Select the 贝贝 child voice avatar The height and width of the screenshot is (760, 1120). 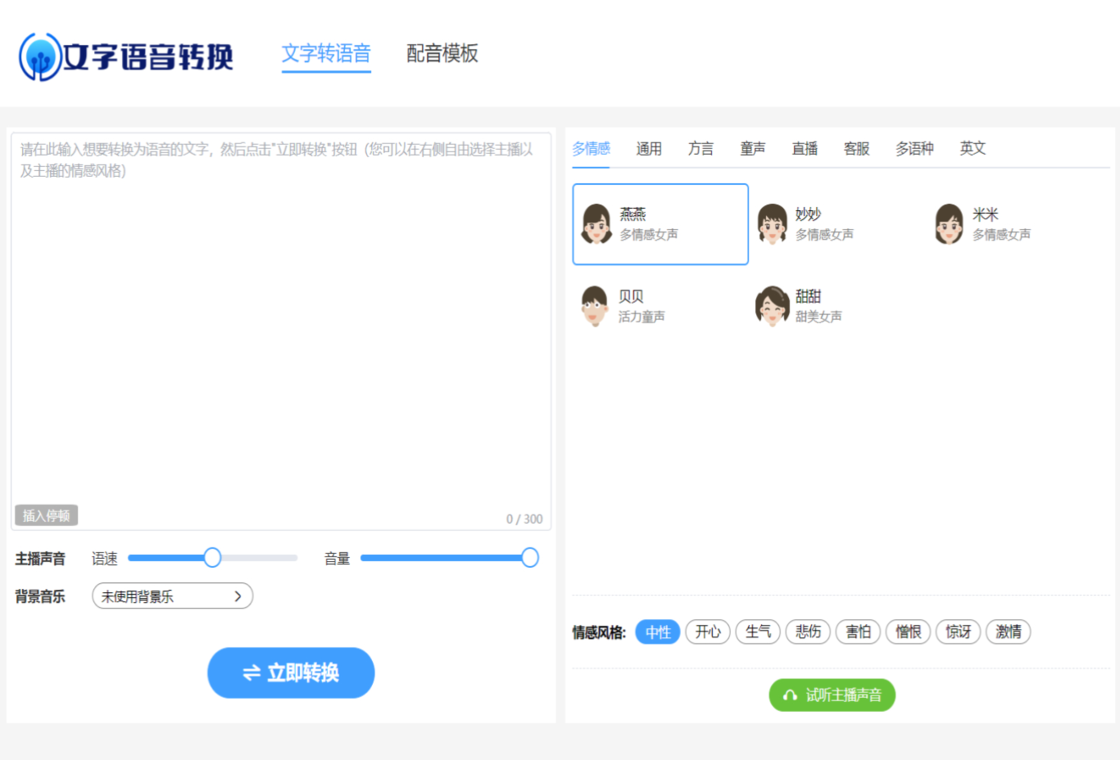click(595, 306)
